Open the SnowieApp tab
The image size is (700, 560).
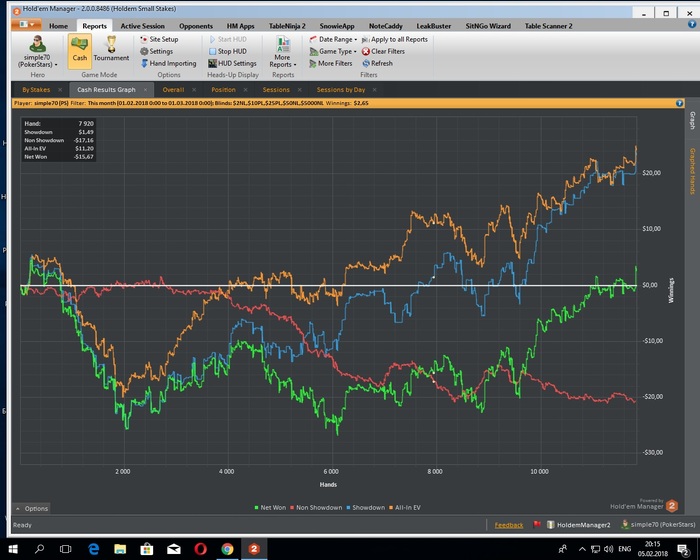(x=337, y=26)
